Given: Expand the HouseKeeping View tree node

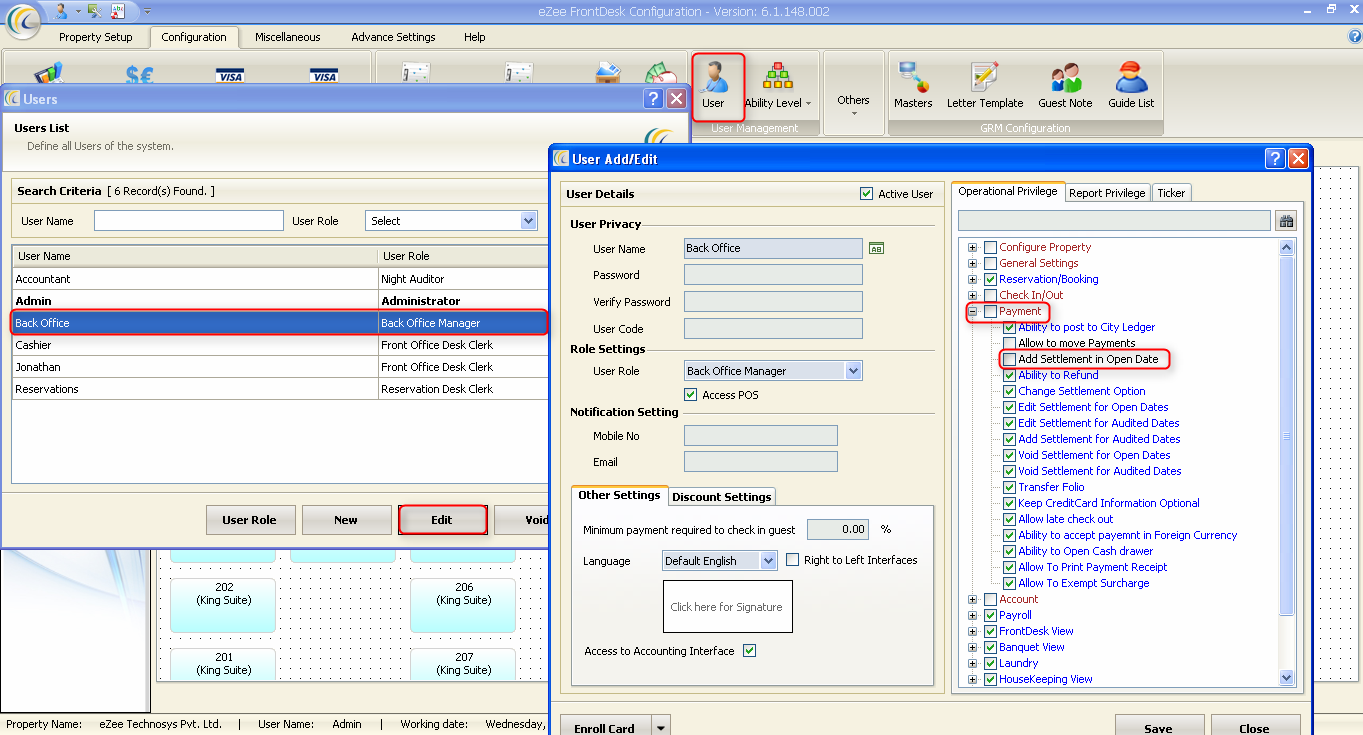Looking at the screenshot, I should click(972, 679).
